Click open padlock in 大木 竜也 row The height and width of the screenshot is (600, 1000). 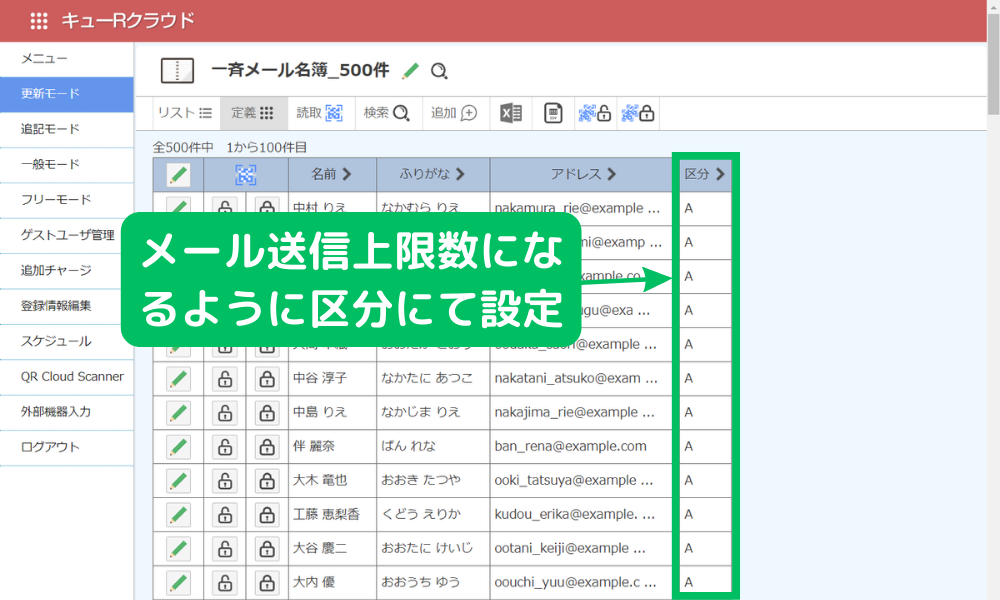point(225,481)
